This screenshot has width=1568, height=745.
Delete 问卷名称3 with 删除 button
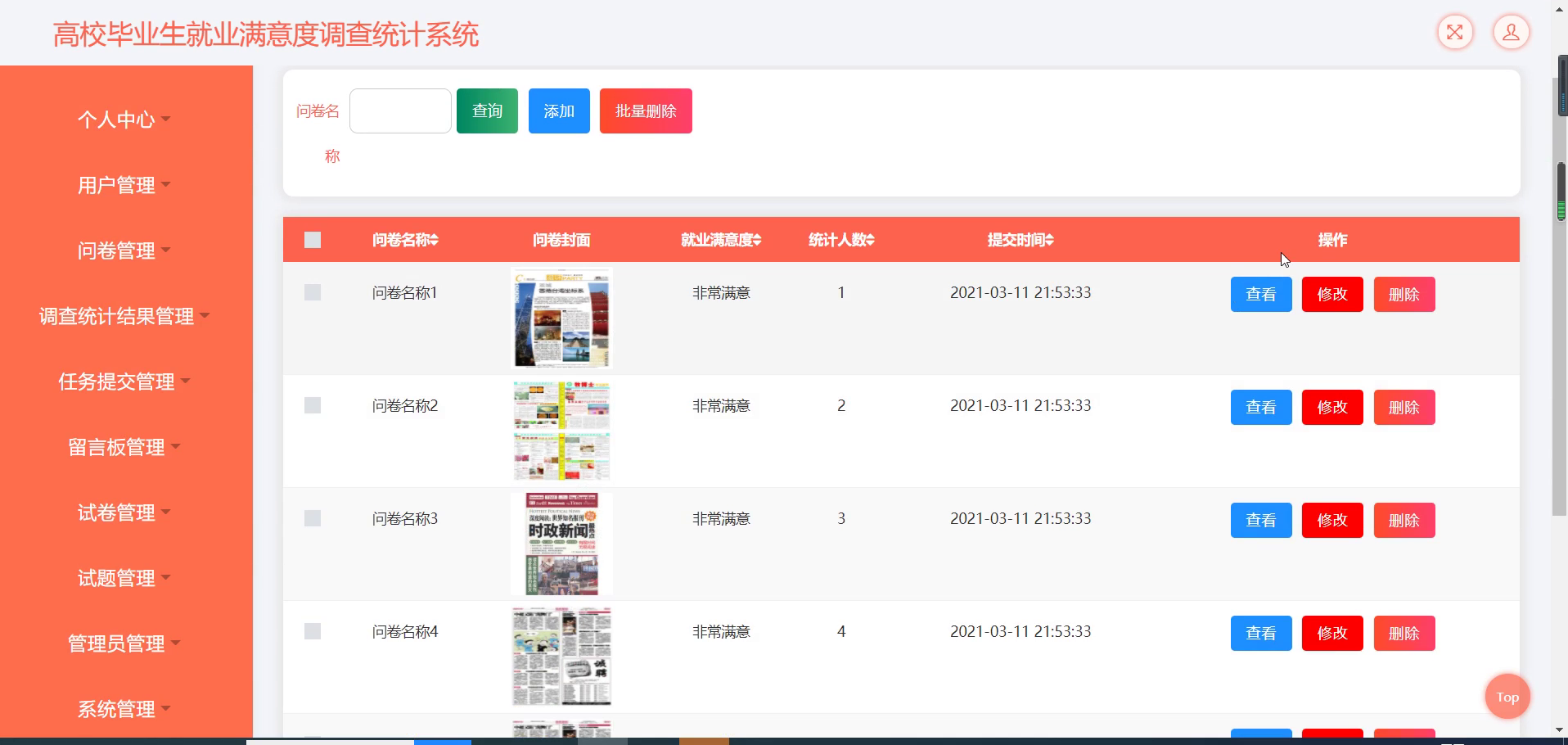1404,520
